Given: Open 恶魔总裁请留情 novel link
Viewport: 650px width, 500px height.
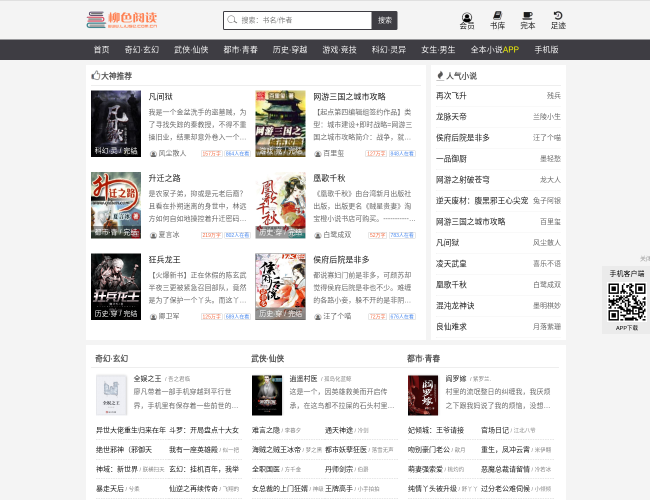Looking at the screenshot, I should coord(505,469).
